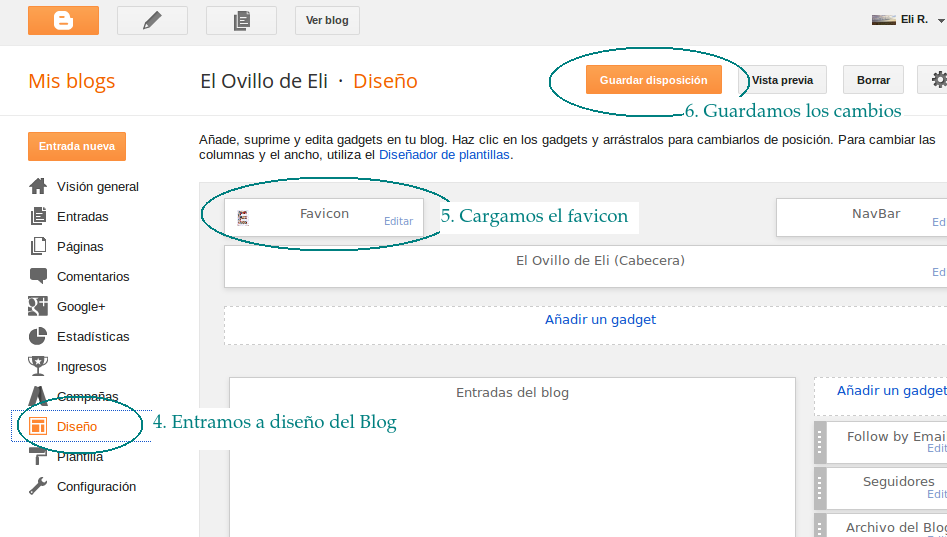Screen dimensions: 947x537
Task: Open the settings gear dropdown
Action: coord(937,80)
